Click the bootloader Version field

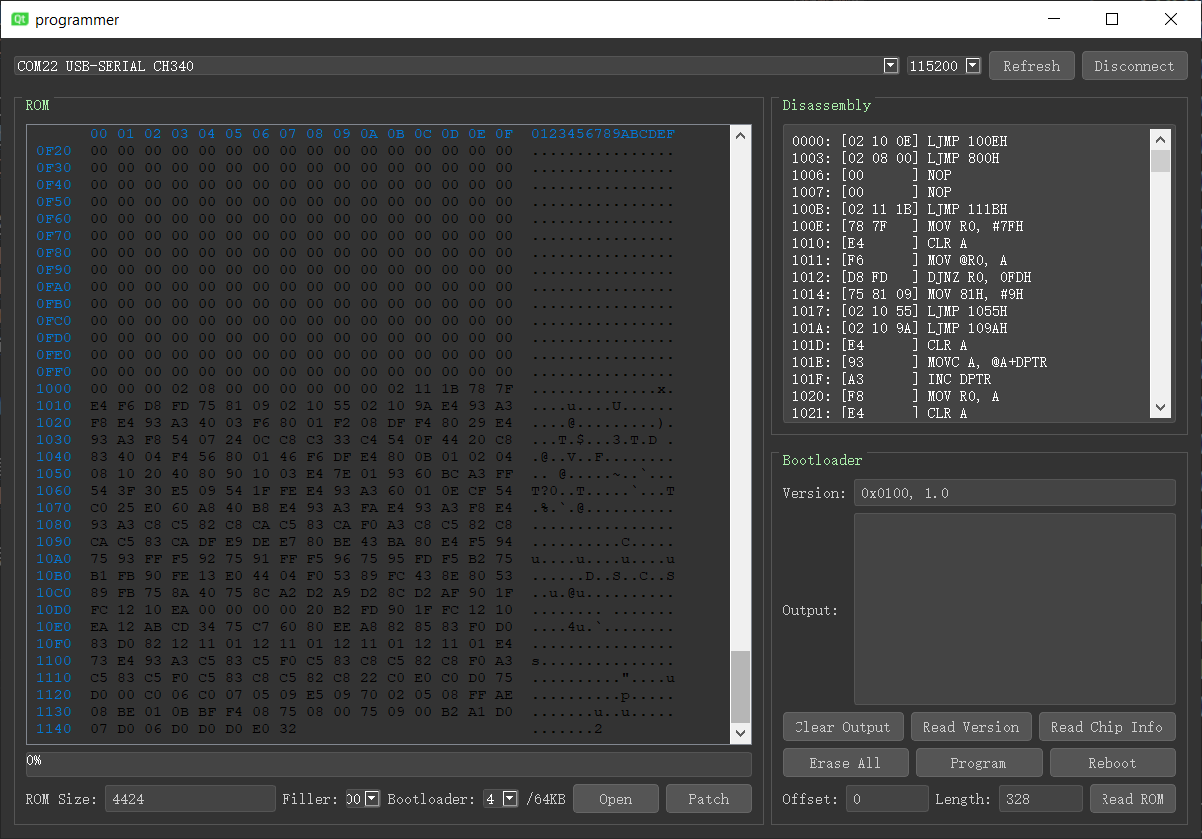(x=1014, y=492)
